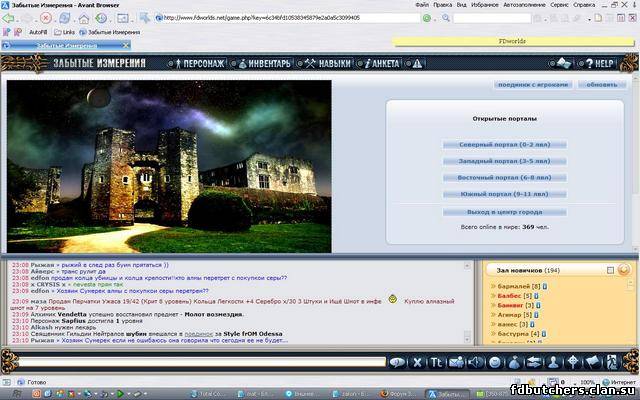Click player Балбес [5] in list
The image size is (640, 400).
514,296
